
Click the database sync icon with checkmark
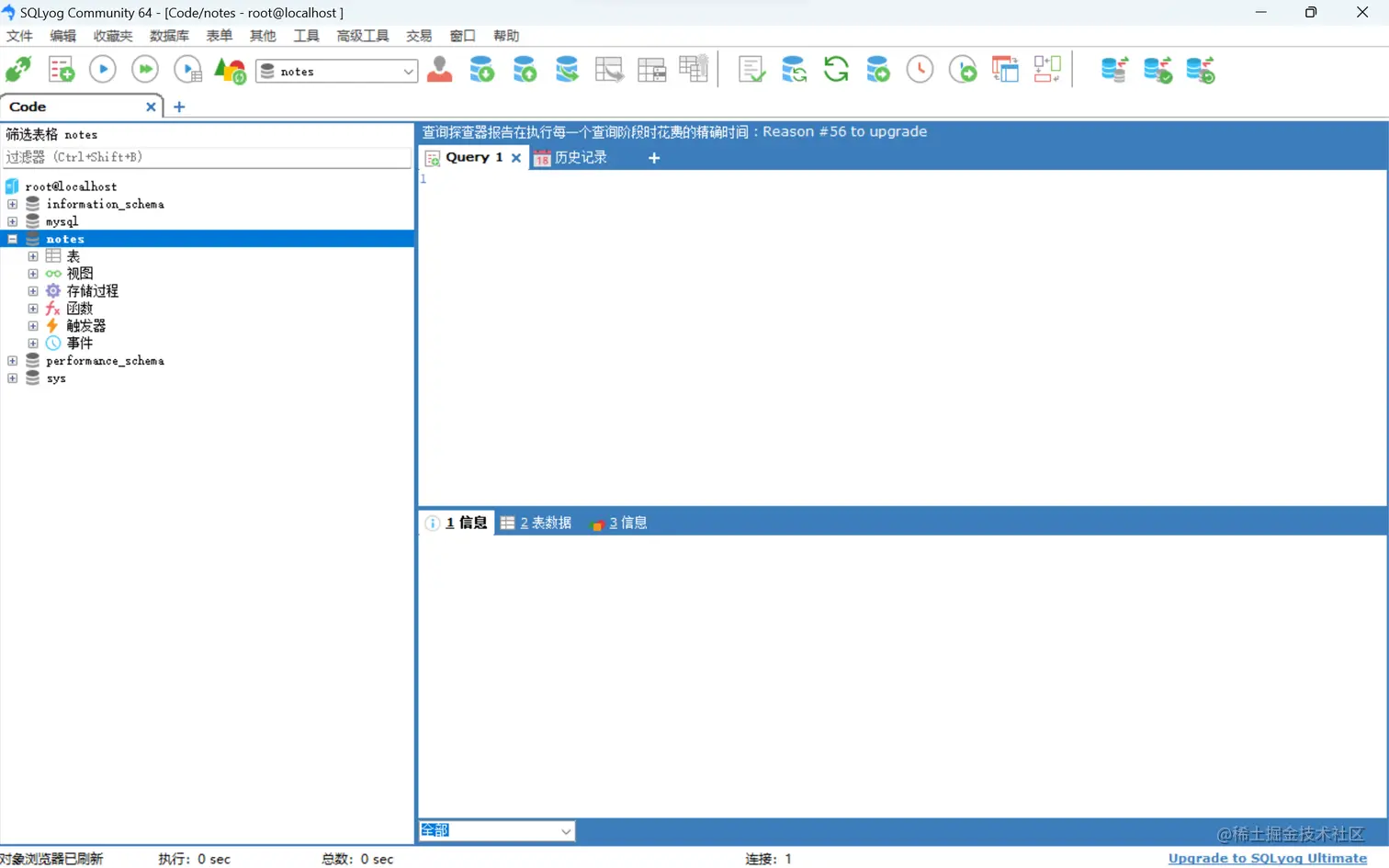[x=1157, y=70]
